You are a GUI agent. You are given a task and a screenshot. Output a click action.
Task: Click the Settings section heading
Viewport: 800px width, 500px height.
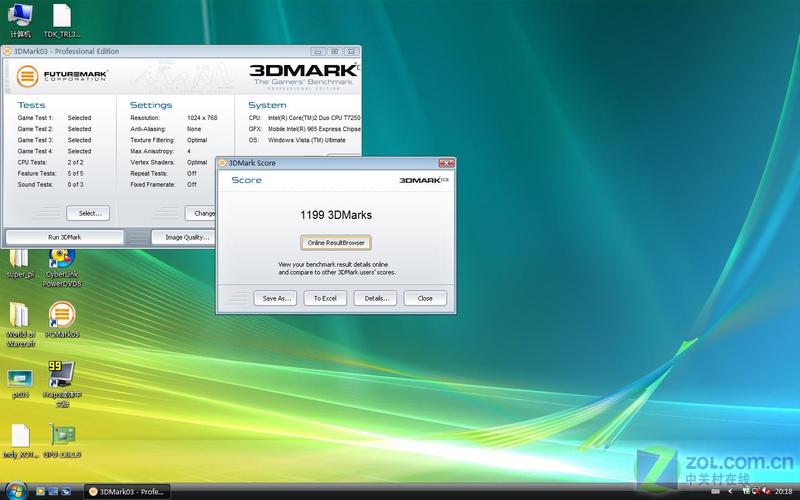151,105
